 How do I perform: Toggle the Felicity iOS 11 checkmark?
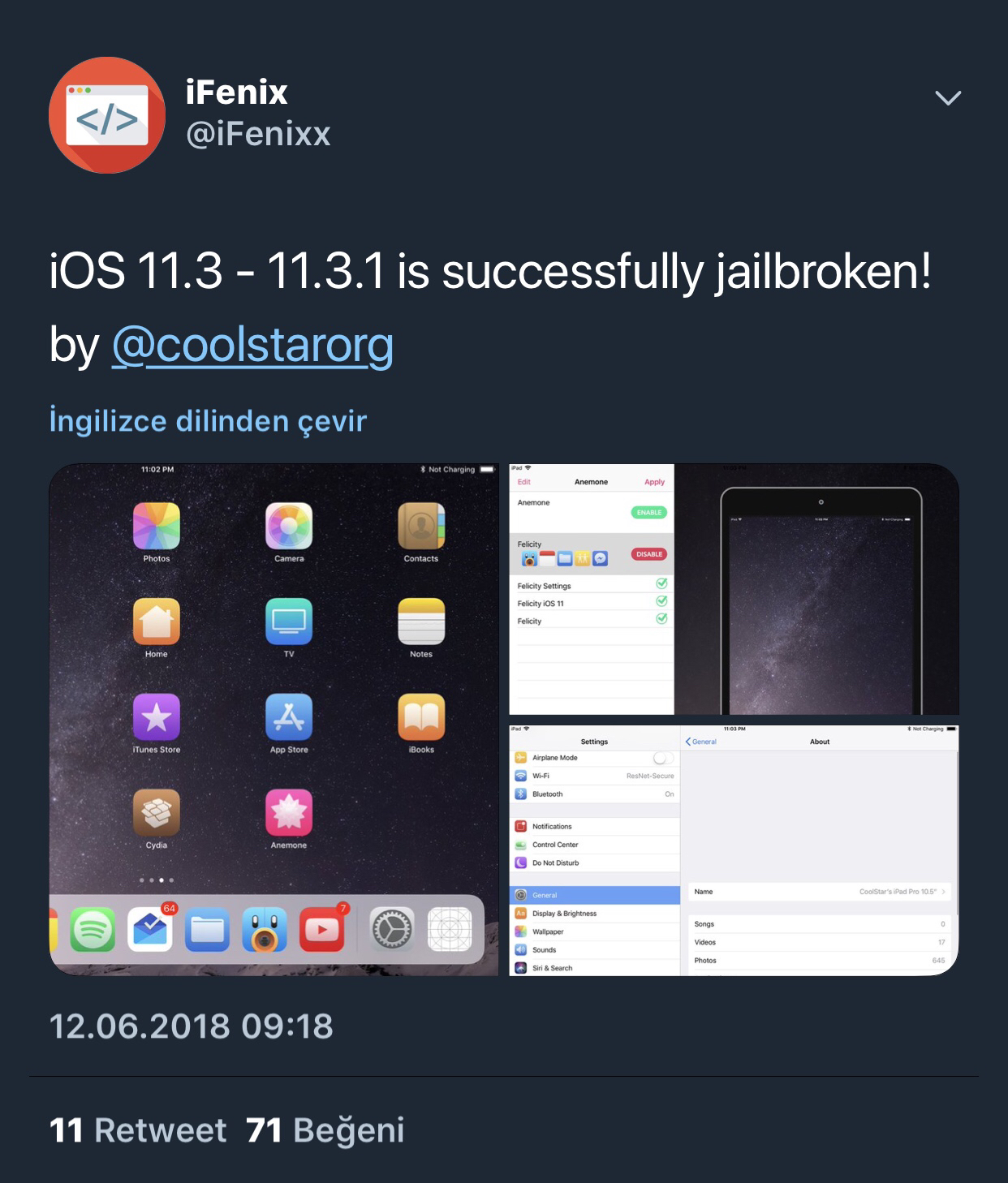(661, 601)
